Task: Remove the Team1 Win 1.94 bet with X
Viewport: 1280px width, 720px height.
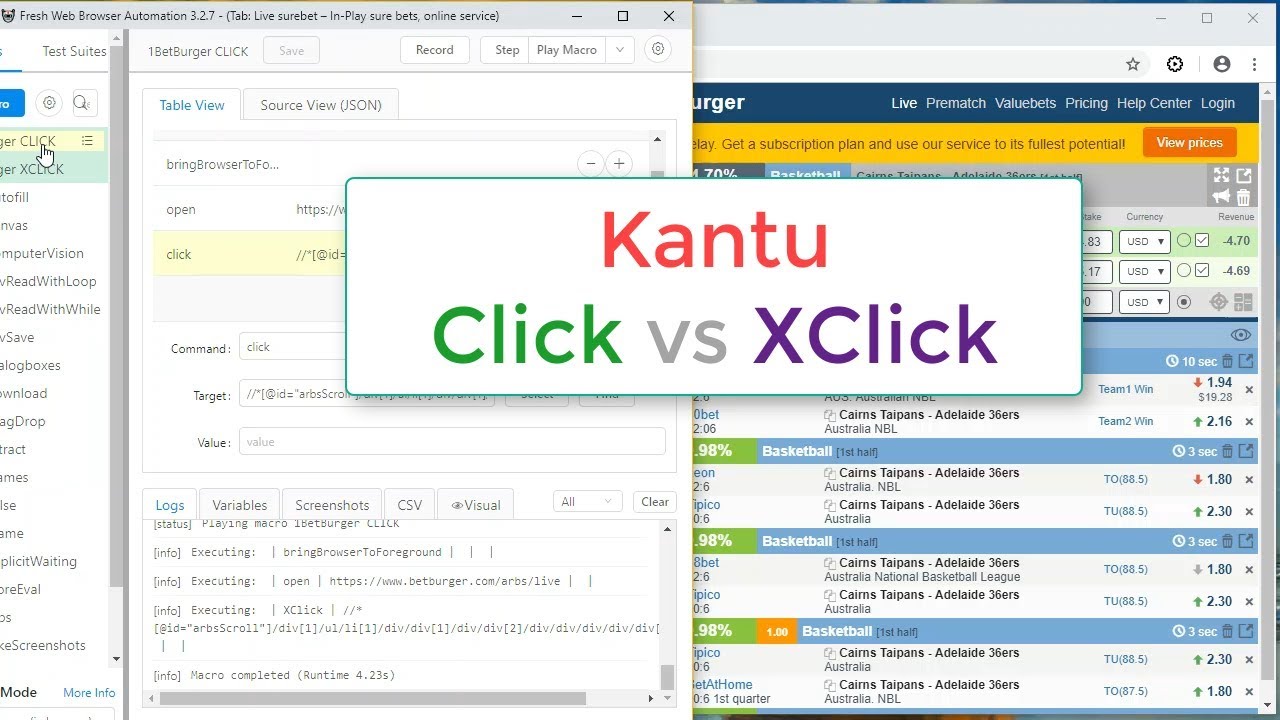Action: tap(1249, 390)
